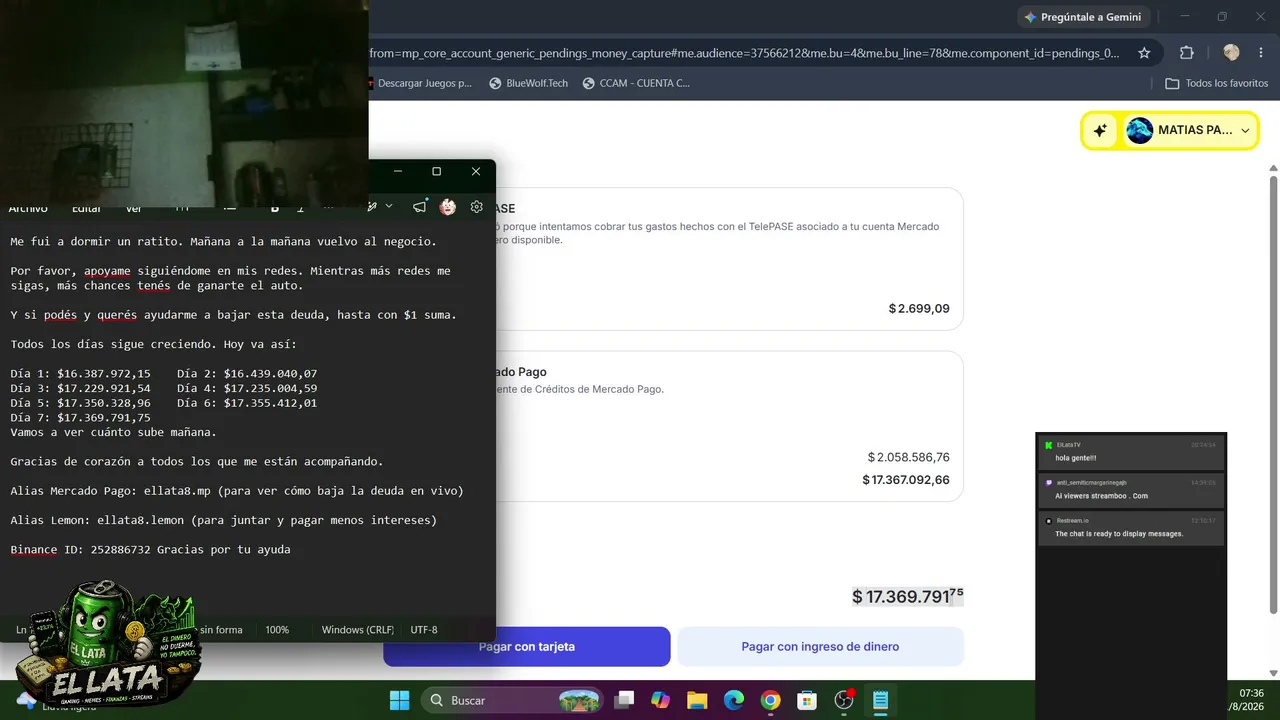Click the 100% zoom level in Notepad
This screenshot has height=720, width=1280.
[x=277, y=630]
